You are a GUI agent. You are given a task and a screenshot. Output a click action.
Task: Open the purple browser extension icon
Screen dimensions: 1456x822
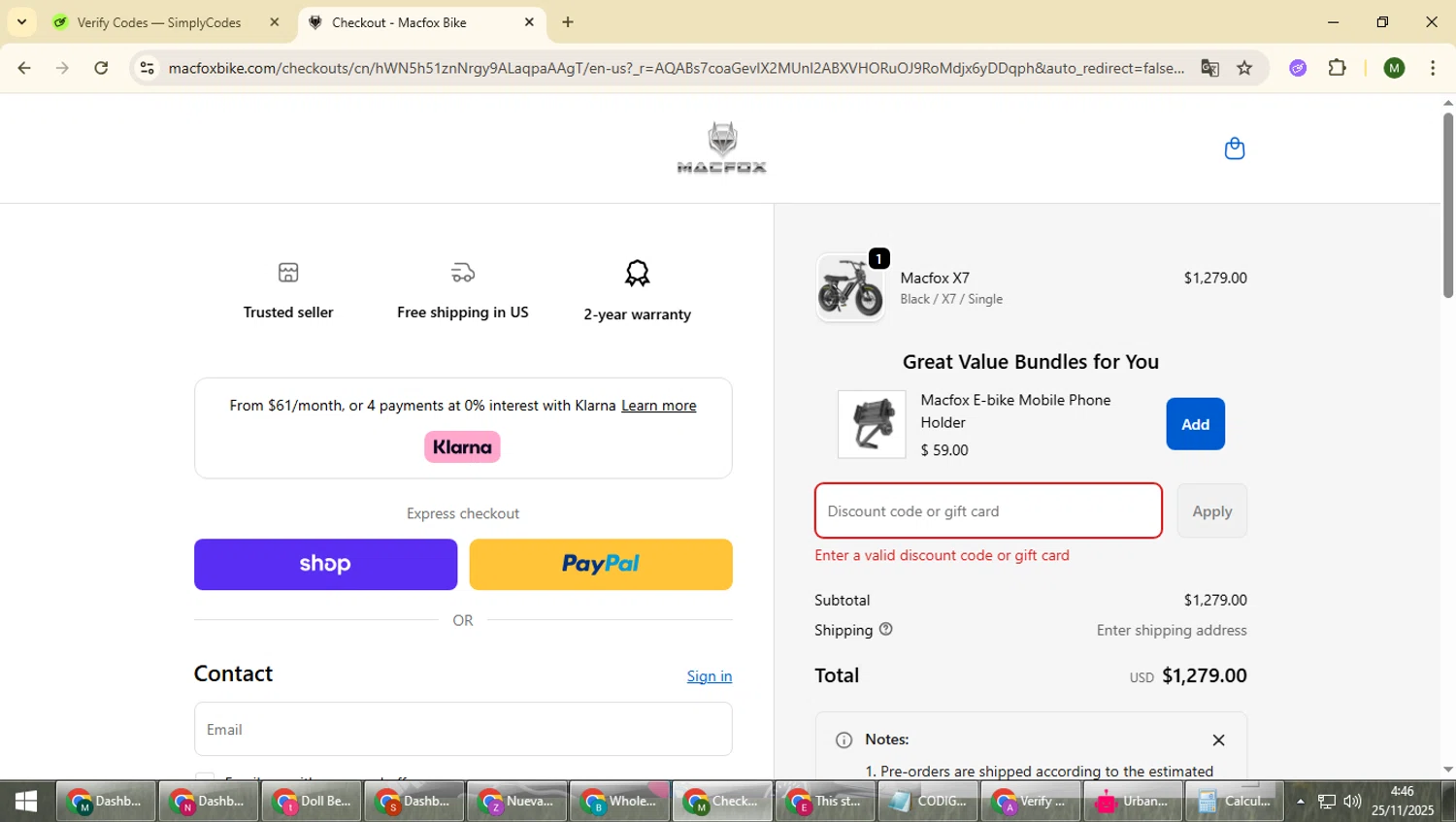[1298, 68]
